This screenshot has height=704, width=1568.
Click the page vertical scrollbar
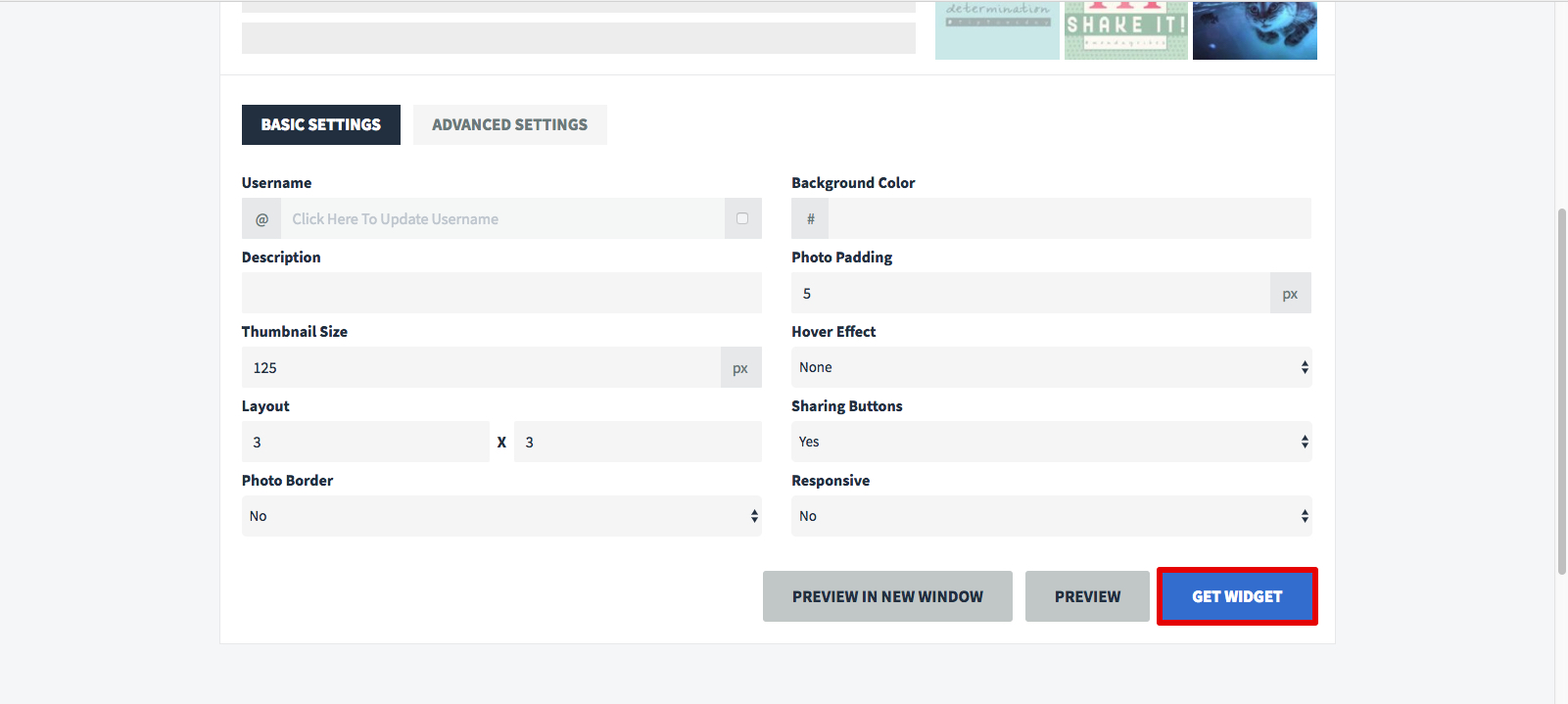[1561, 392]
